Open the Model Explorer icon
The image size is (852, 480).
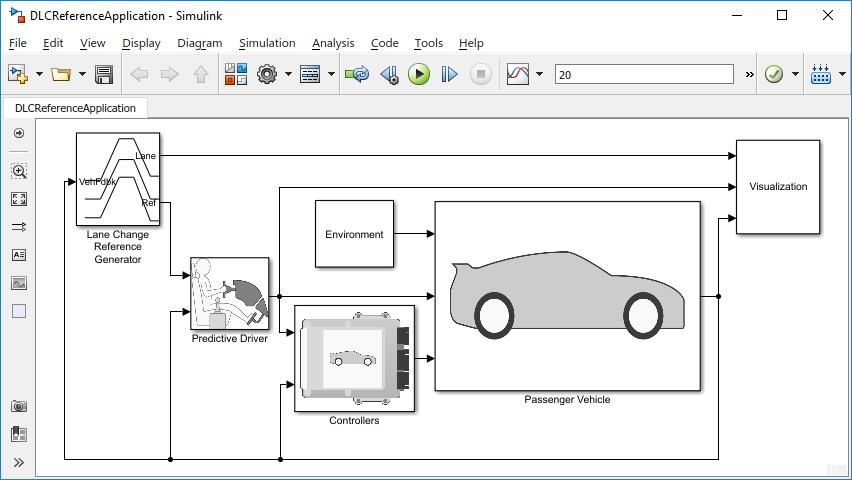click(x=310, y=74)
